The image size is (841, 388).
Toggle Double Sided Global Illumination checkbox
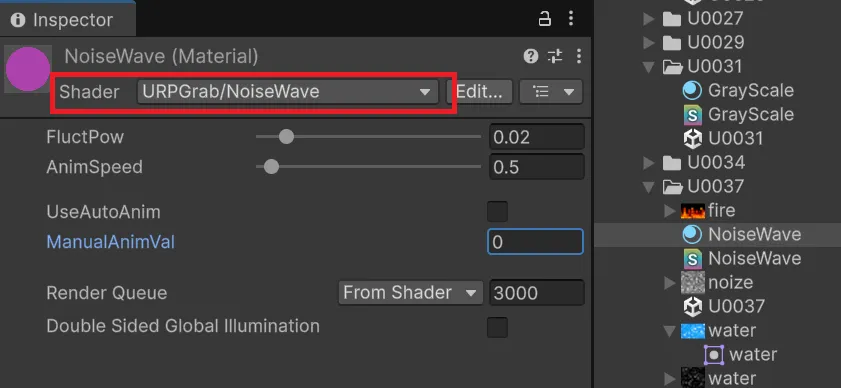pyautogui.click(x=497, y=327)
